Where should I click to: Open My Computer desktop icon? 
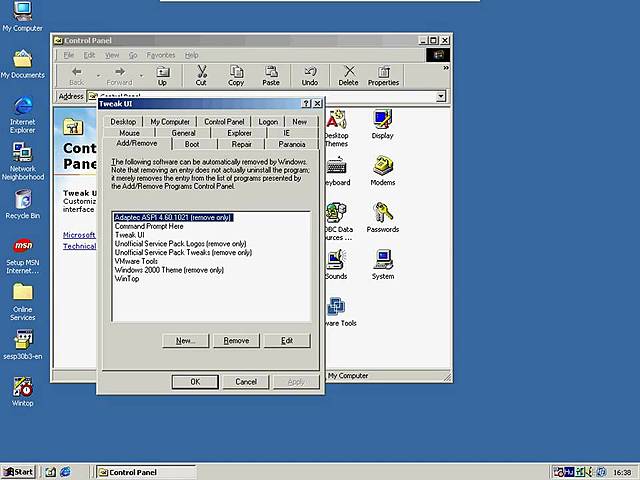(x=22, y=17)
